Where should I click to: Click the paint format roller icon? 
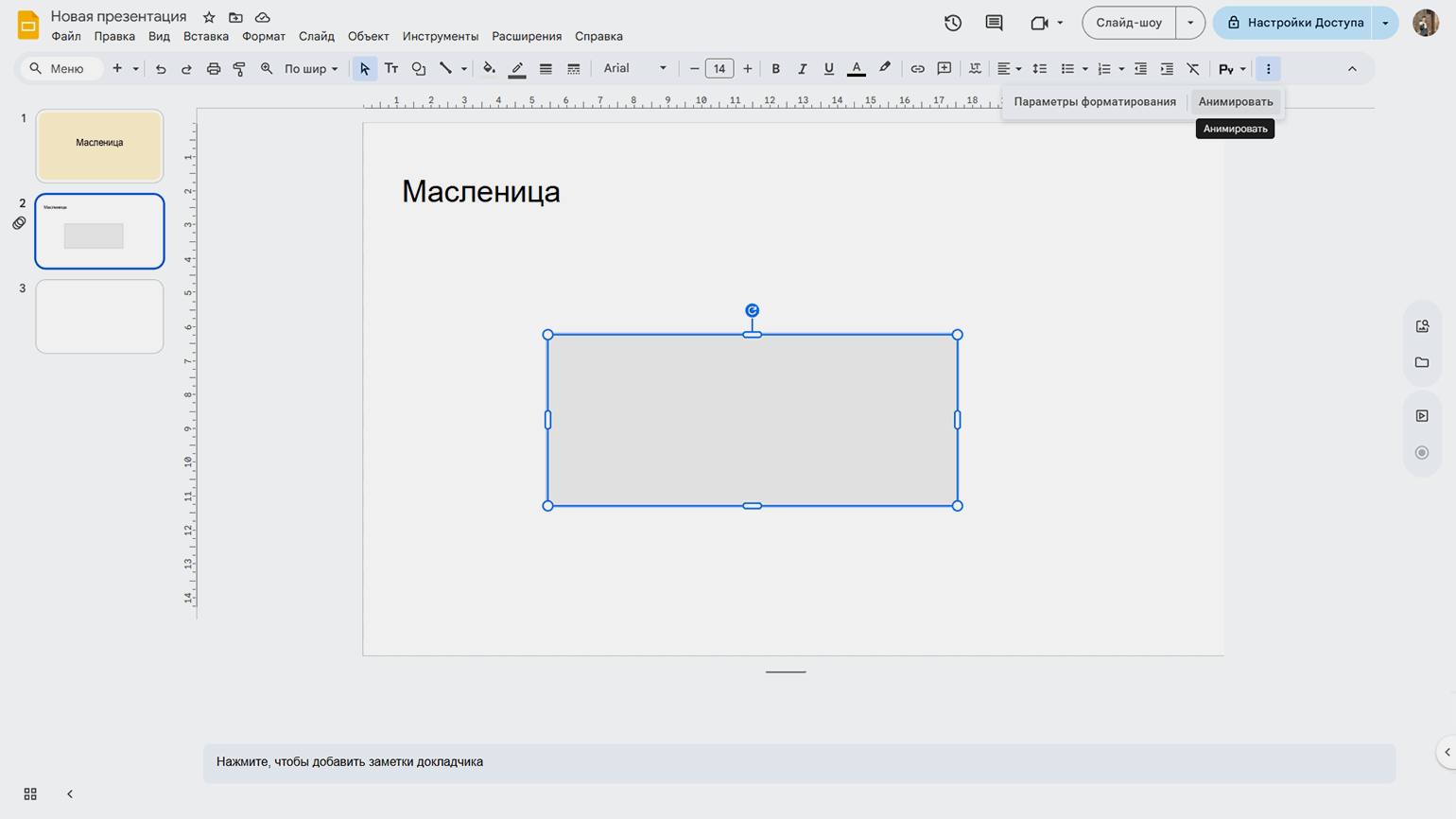239,69
